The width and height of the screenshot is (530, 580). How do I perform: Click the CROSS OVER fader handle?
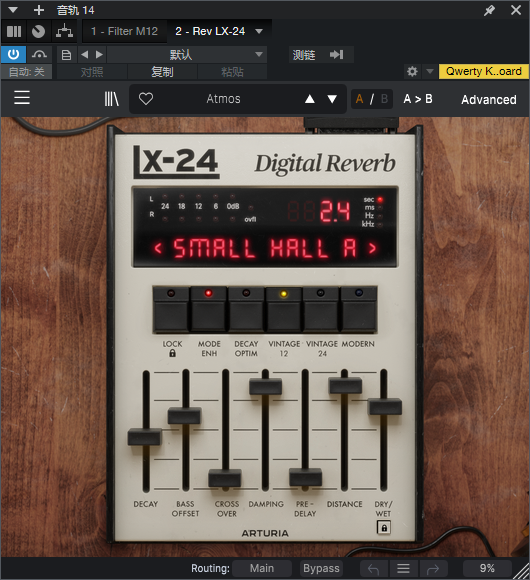tap(225, 478)
